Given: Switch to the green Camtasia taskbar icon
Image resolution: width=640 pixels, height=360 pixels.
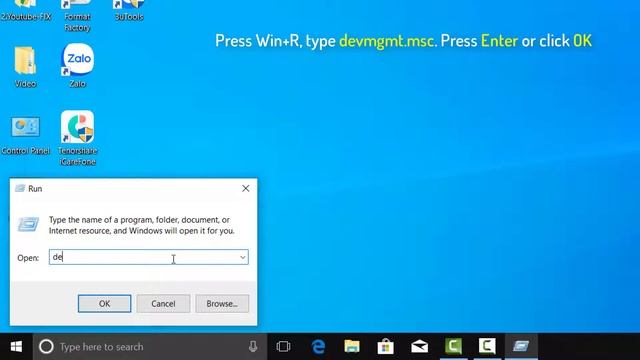Looking at the screenshot, I should pos(453,347).
